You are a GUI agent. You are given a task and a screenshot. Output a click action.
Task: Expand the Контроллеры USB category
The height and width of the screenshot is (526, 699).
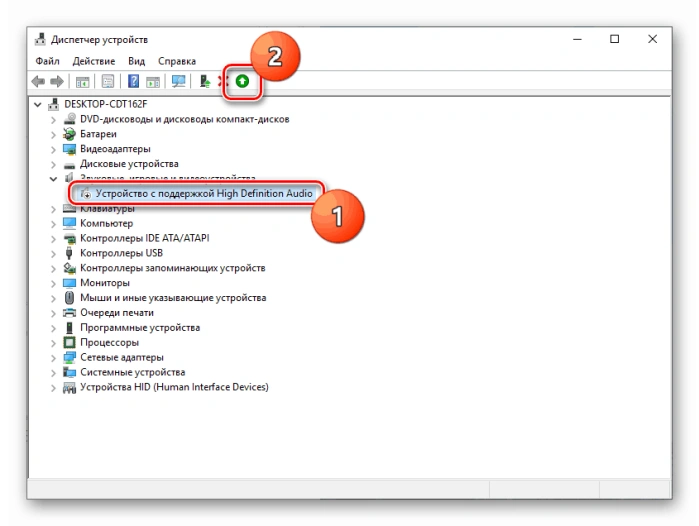[53, 254]
